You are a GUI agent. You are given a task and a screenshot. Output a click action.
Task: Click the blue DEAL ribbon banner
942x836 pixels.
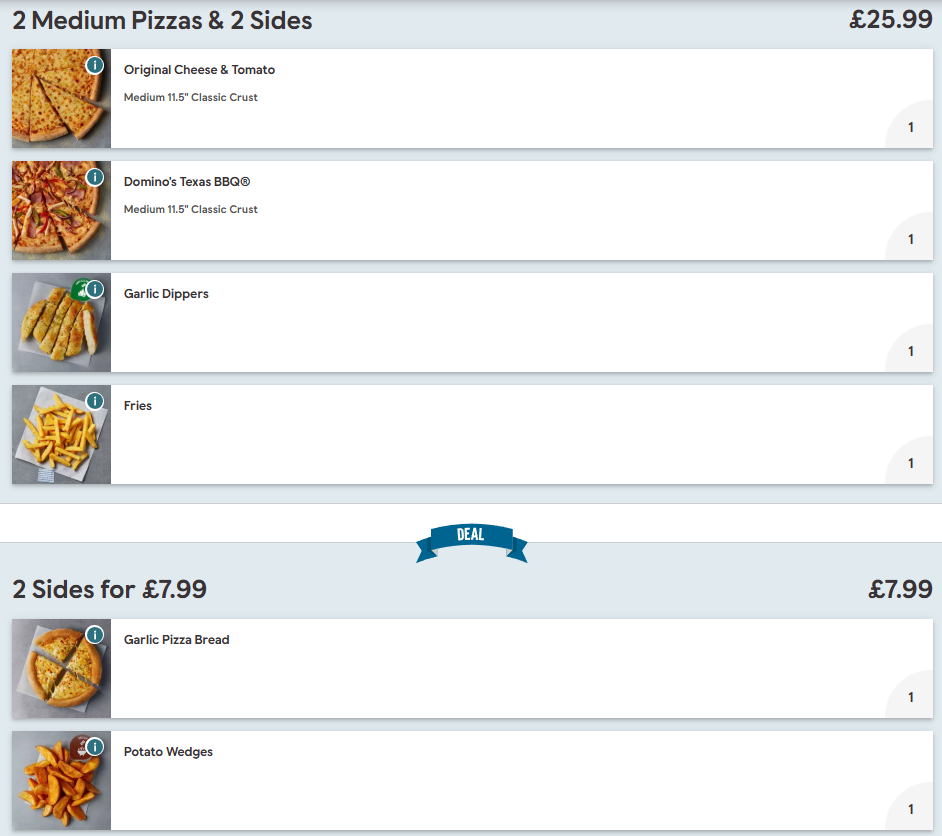pyautogui.click(x=472, y=543)
